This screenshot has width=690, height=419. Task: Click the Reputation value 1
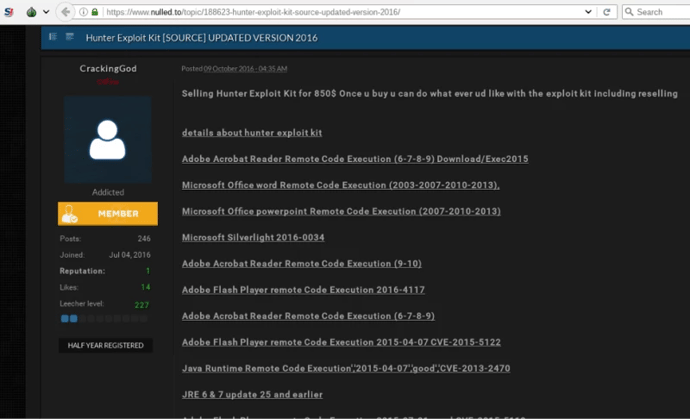tap(148, 271)
